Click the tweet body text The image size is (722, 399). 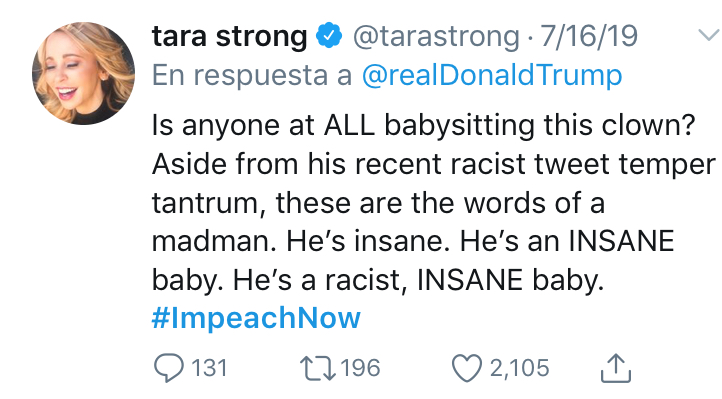pyautogui.click(x=434, y=221)
